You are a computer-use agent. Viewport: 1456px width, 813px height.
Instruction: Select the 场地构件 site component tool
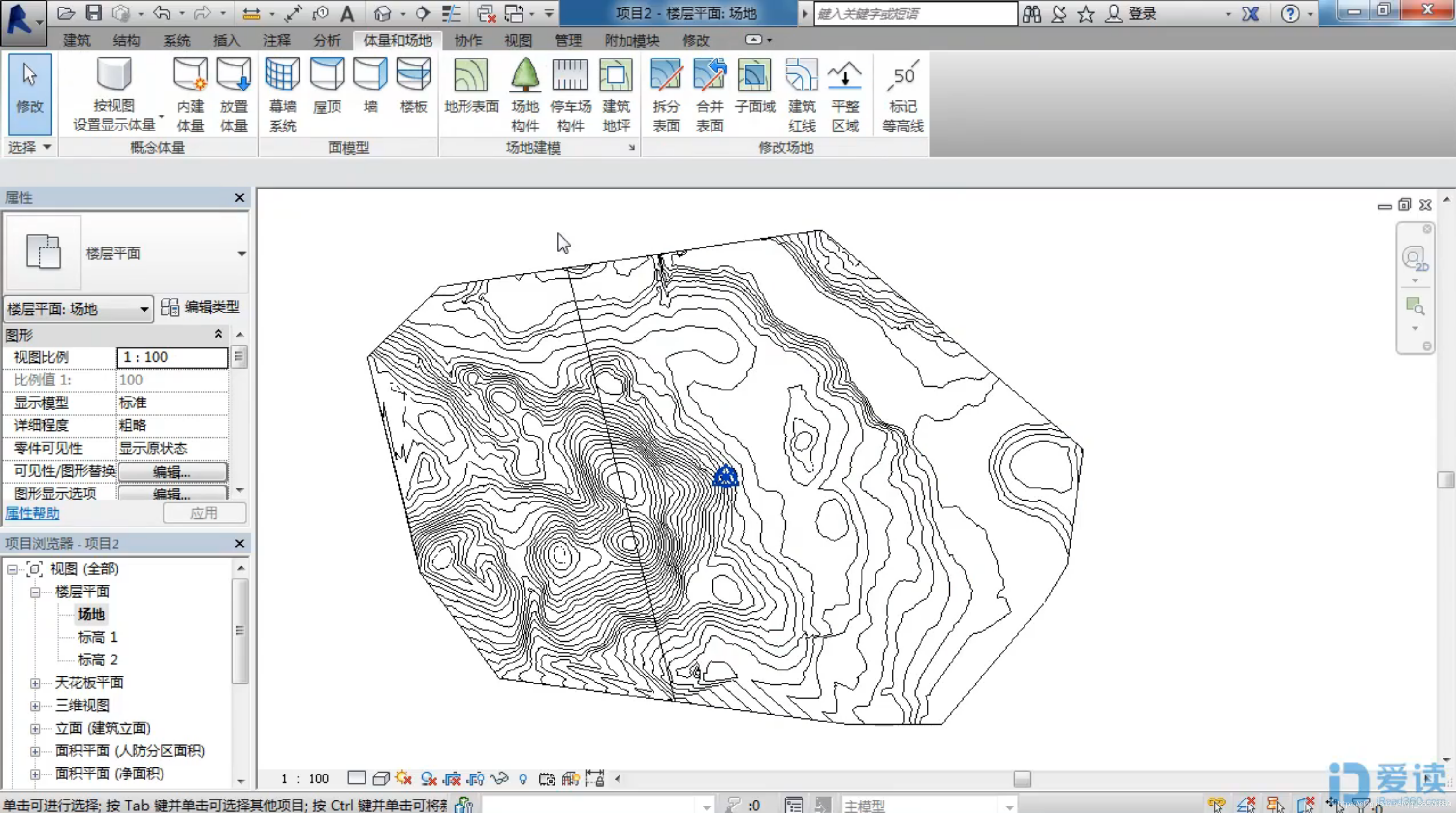pos(525,94)
